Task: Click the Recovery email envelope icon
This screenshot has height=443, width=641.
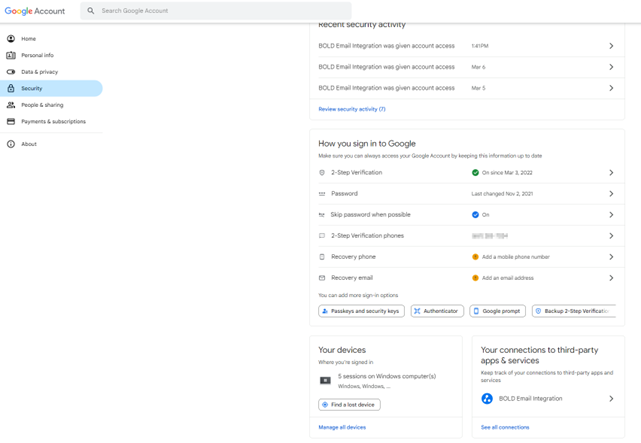Action: coord(322,278)
